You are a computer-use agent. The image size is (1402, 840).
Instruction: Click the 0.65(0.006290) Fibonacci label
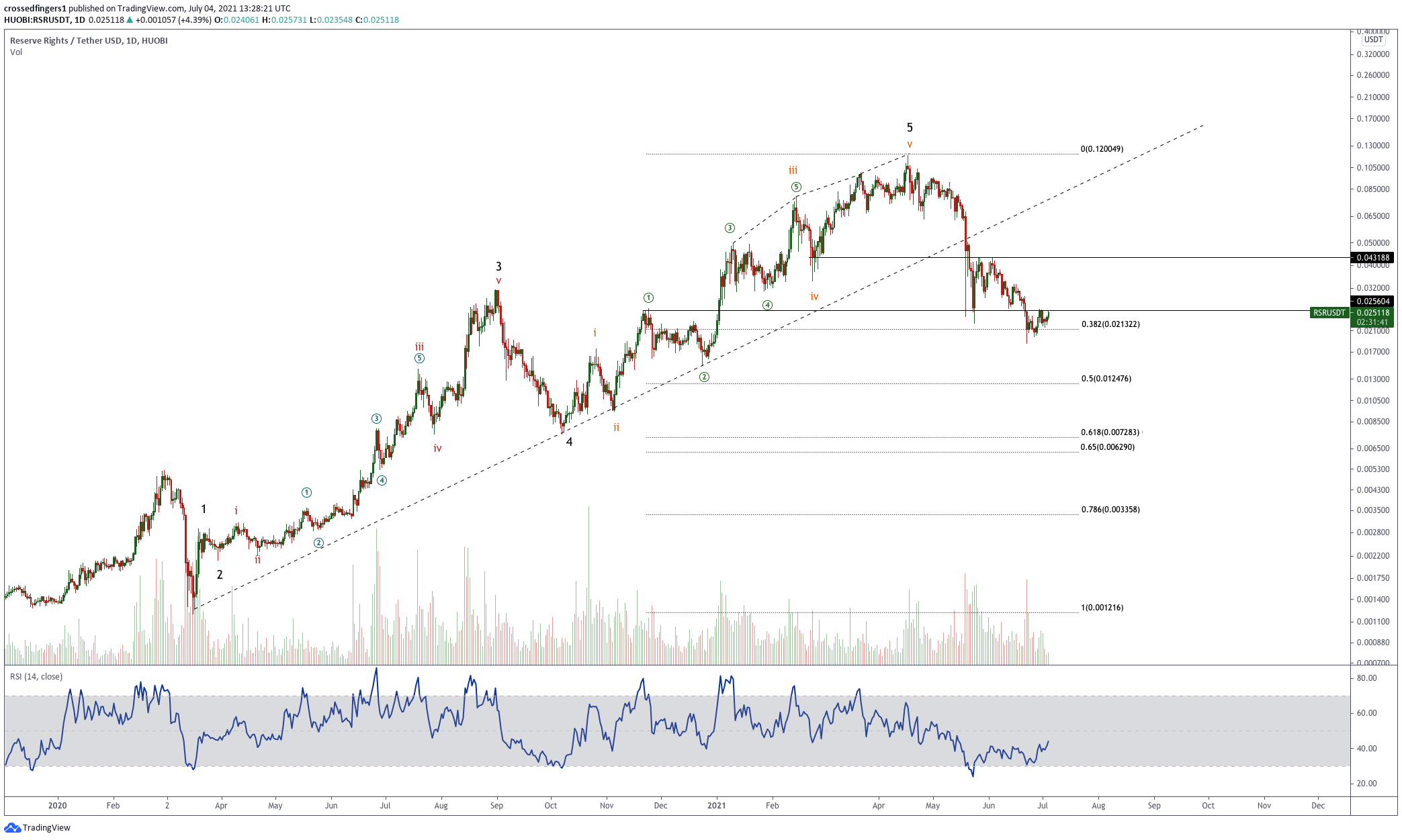click(x=1107, y=447)
